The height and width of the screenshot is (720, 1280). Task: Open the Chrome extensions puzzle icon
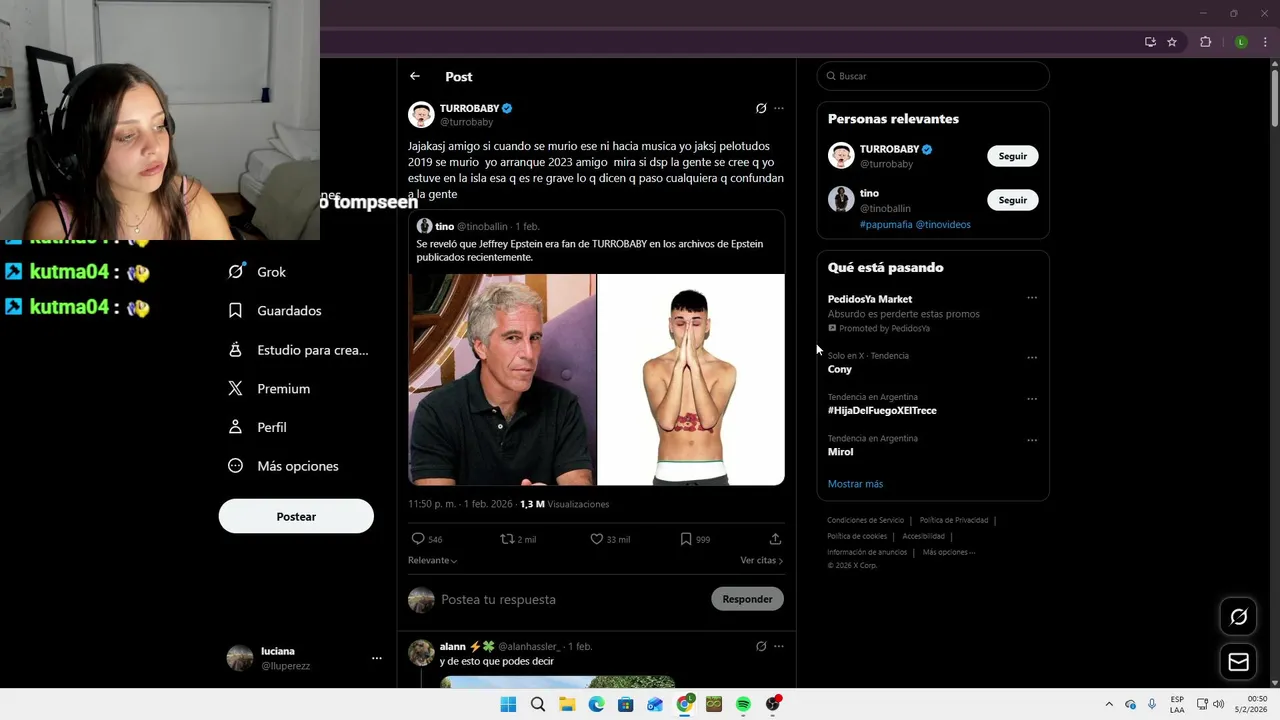tap(1205, 42)
